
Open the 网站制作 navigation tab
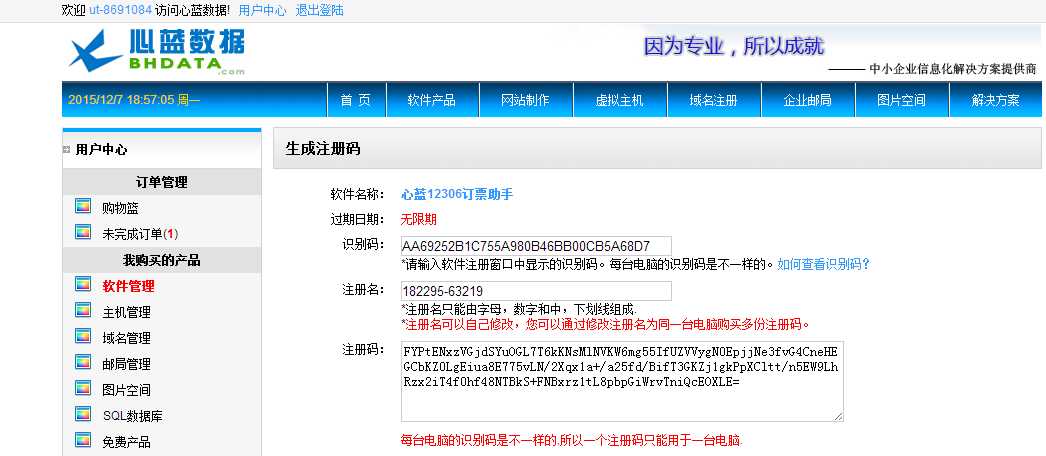tap(526, 100)
